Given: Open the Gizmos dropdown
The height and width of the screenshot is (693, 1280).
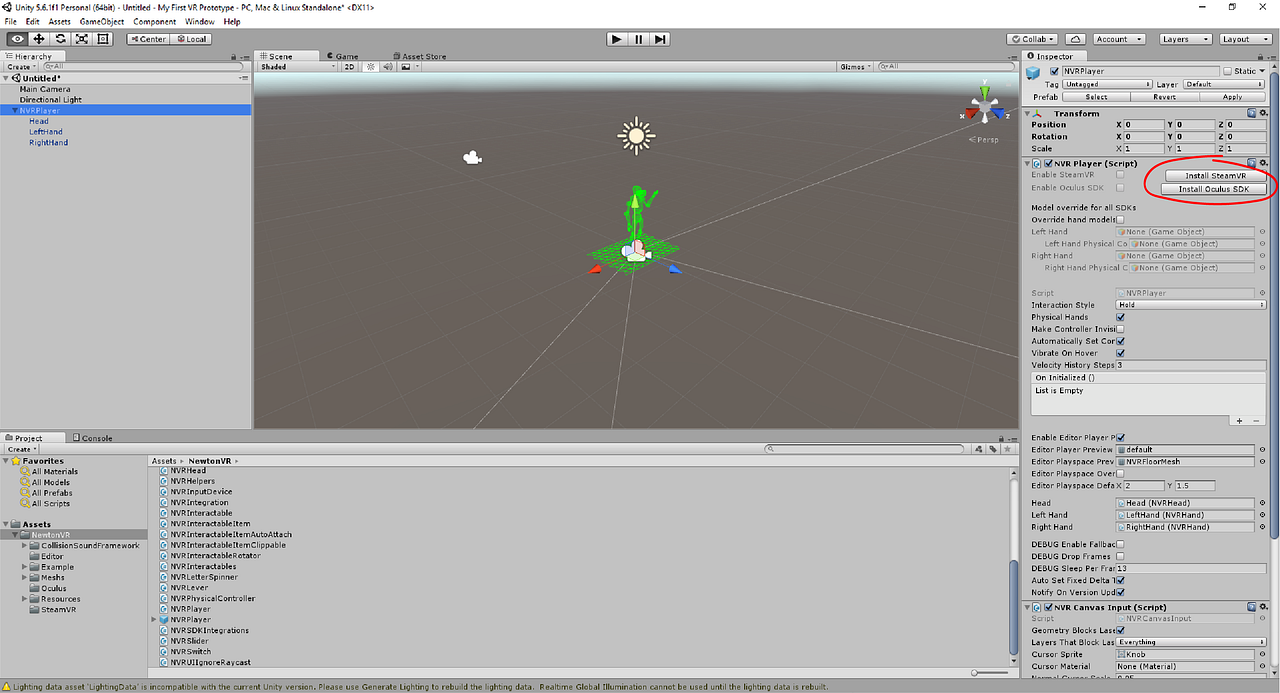Looking at the screenshot, I should 856,66.
